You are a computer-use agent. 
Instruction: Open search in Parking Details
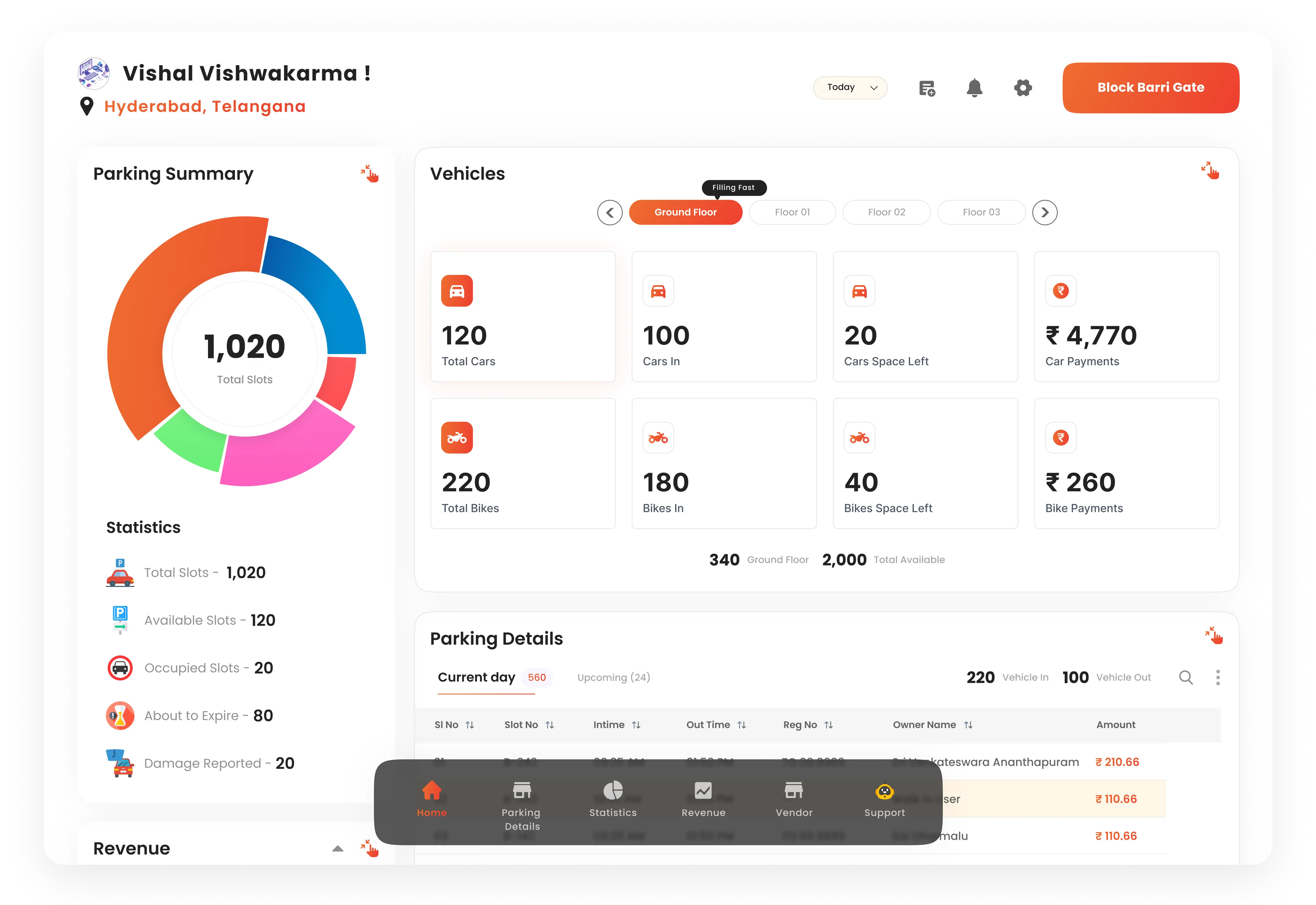[x=1185, y=677]
